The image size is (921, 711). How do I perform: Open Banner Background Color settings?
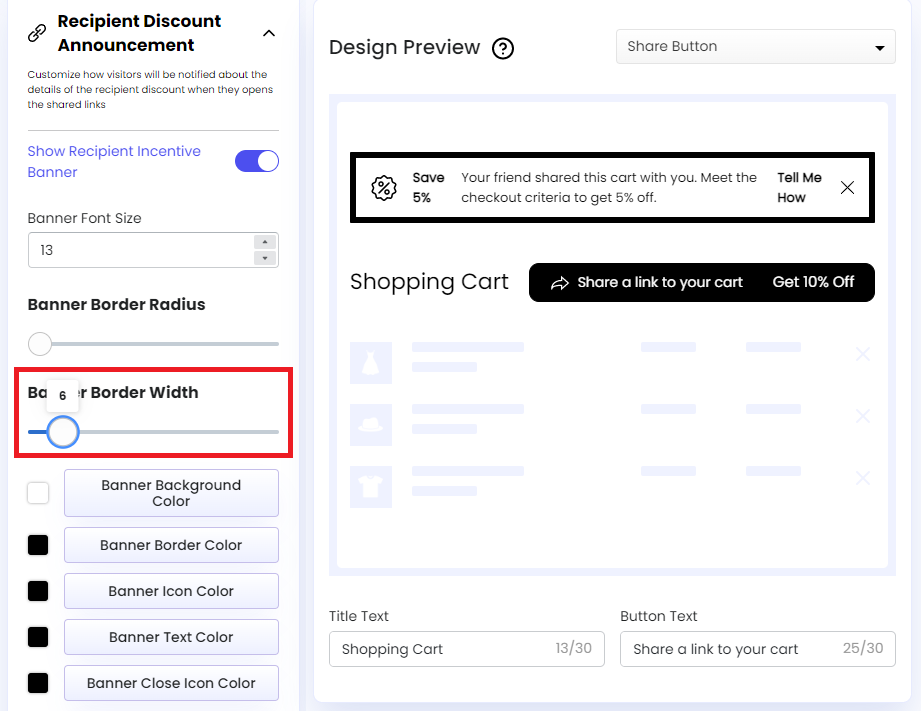171,492
